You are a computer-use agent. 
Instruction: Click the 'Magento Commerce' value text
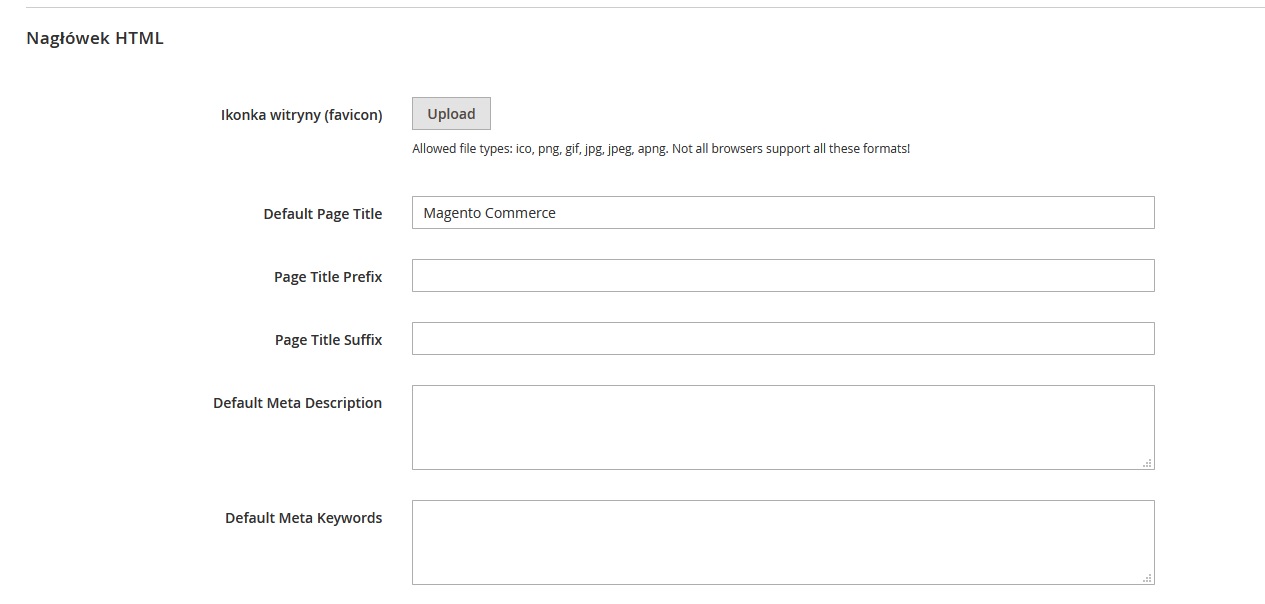click(x=489, y=213)
